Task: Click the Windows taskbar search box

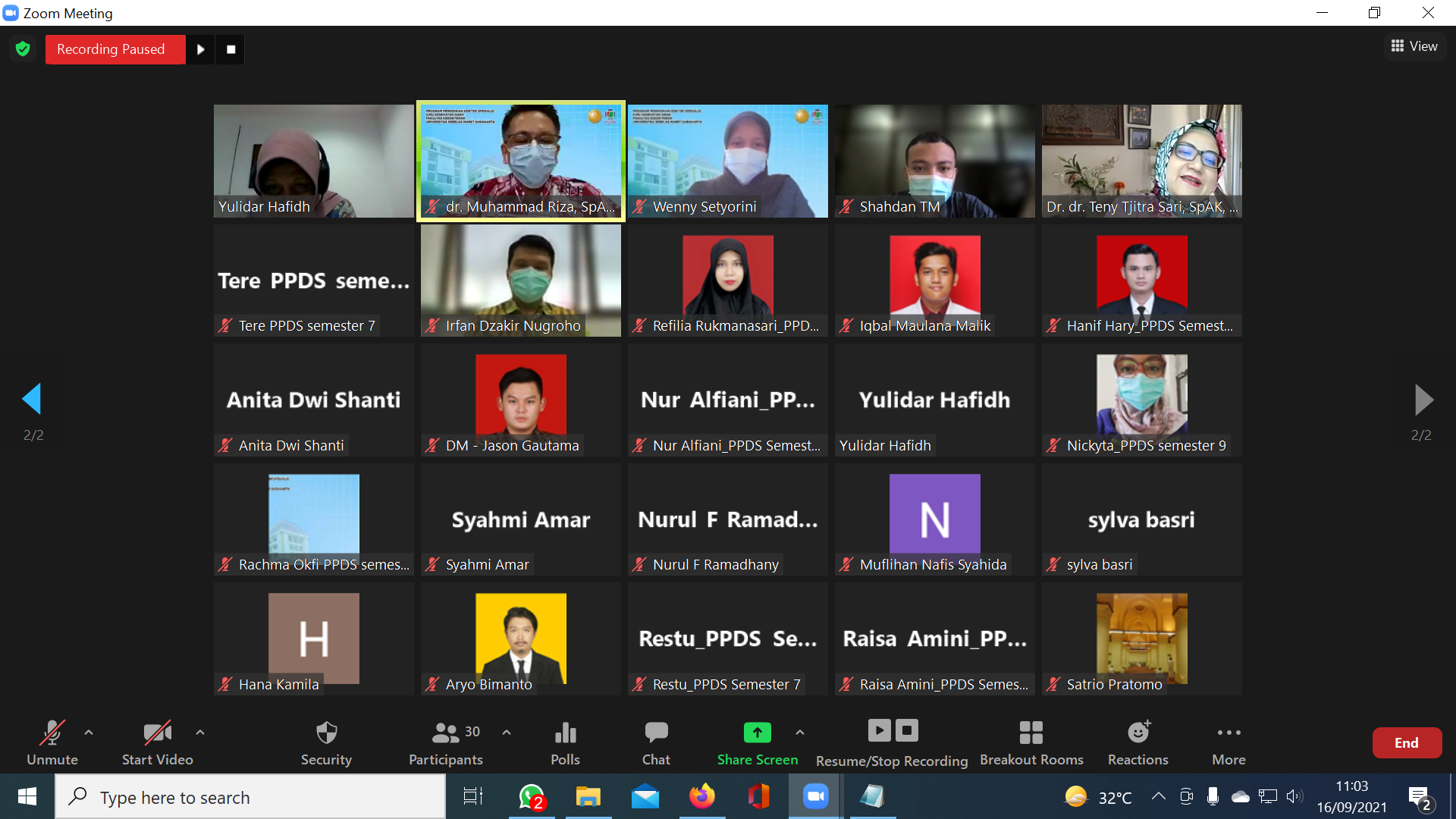Action: tap(250, 797)
